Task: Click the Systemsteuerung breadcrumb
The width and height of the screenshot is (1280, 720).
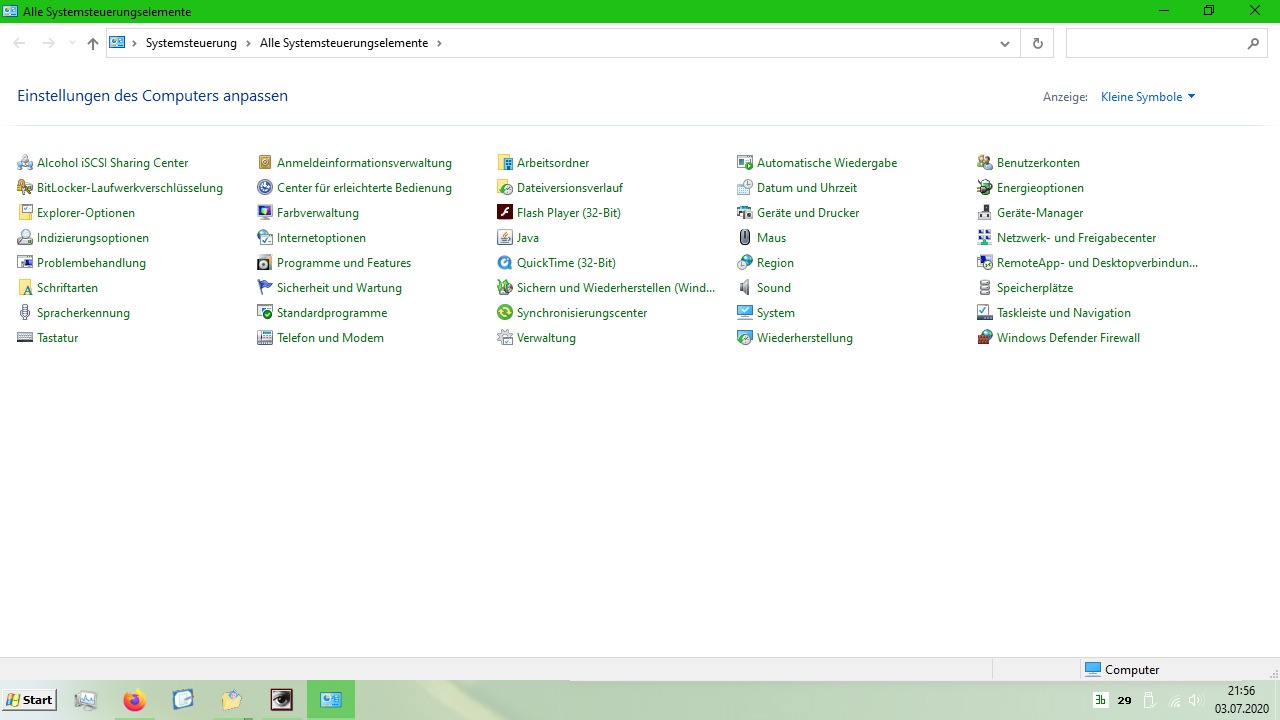Action: click(x=191, y=44)
